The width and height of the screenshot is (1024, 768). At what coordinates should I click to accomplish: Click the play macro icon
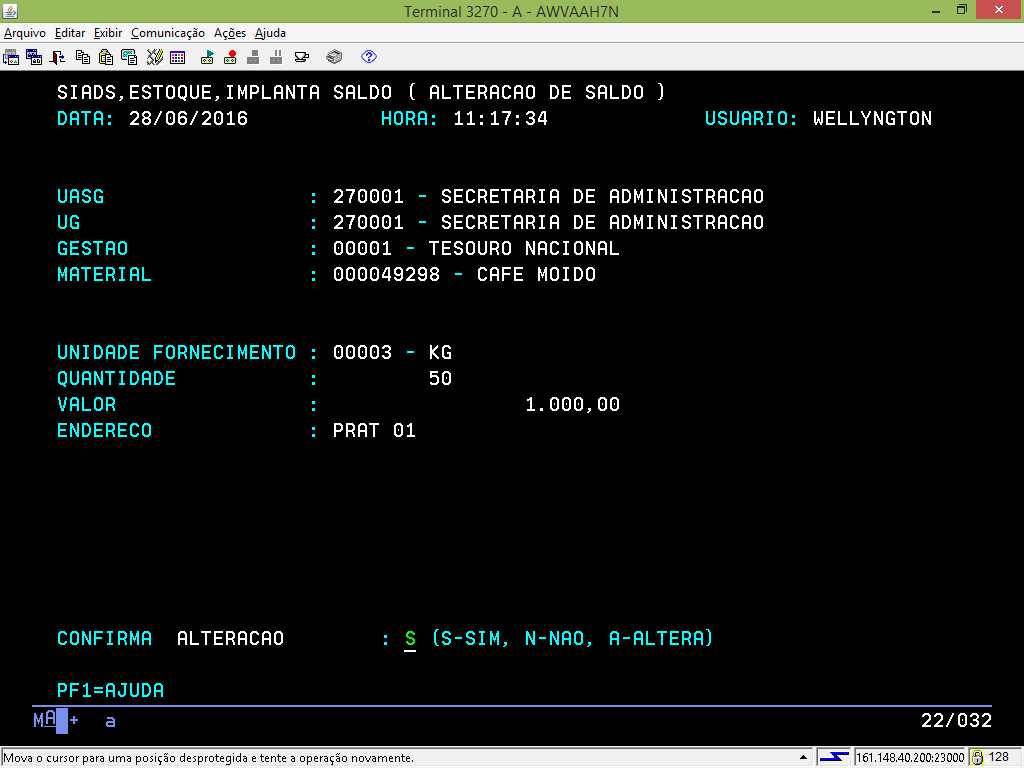pyautogui.click(x=207, y=57)
